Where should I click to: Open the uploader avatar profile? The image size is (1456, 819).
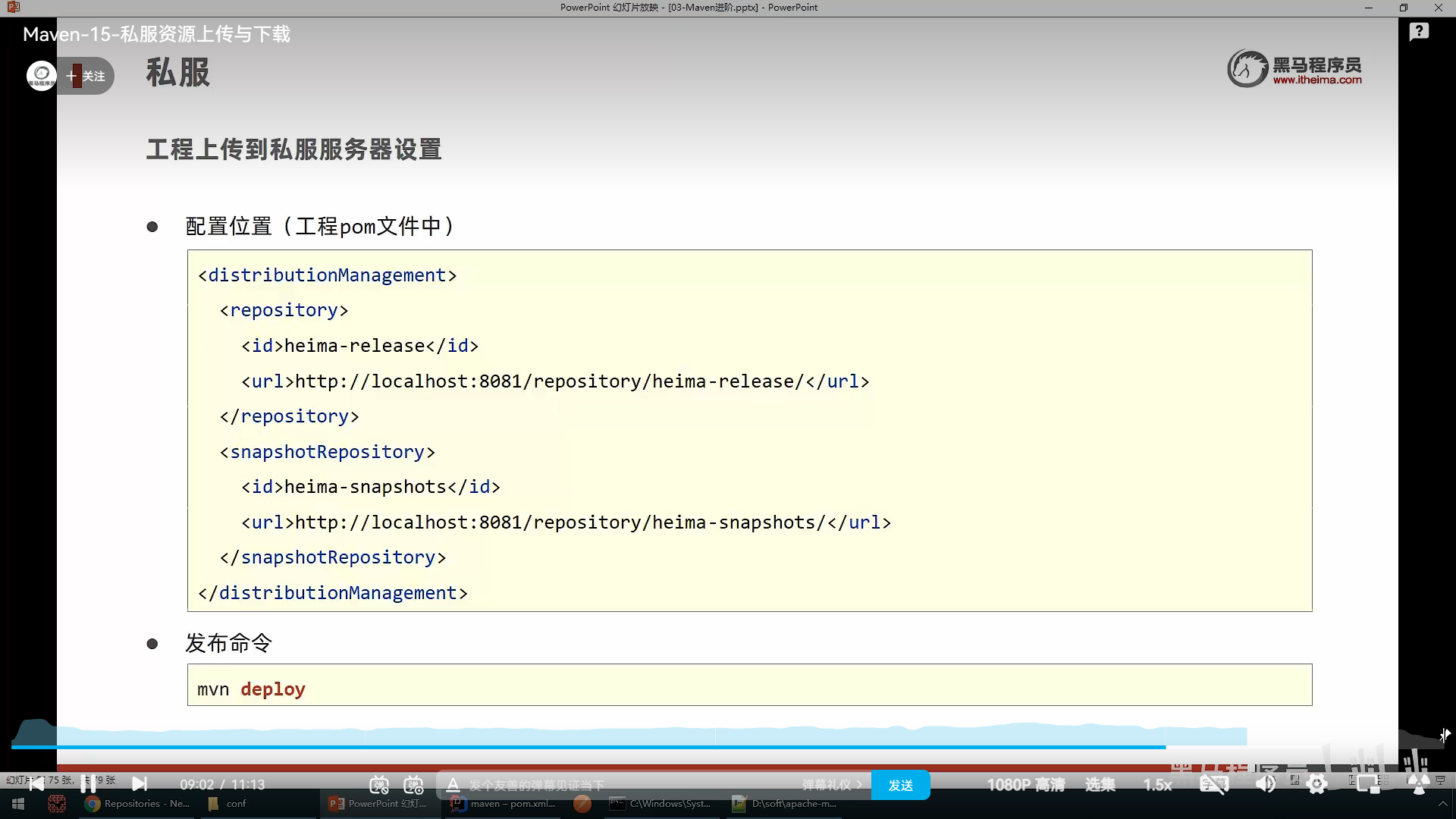42,75
